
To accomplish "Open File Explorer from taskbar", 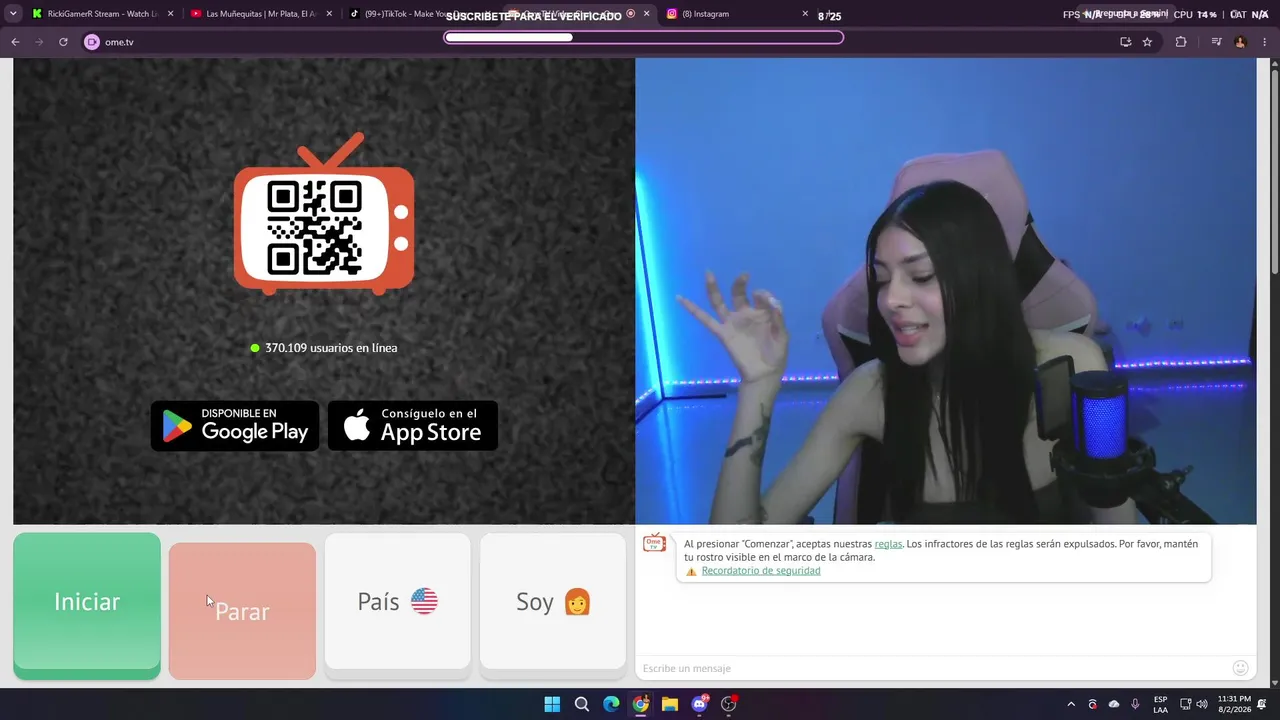I will point(670,704).
